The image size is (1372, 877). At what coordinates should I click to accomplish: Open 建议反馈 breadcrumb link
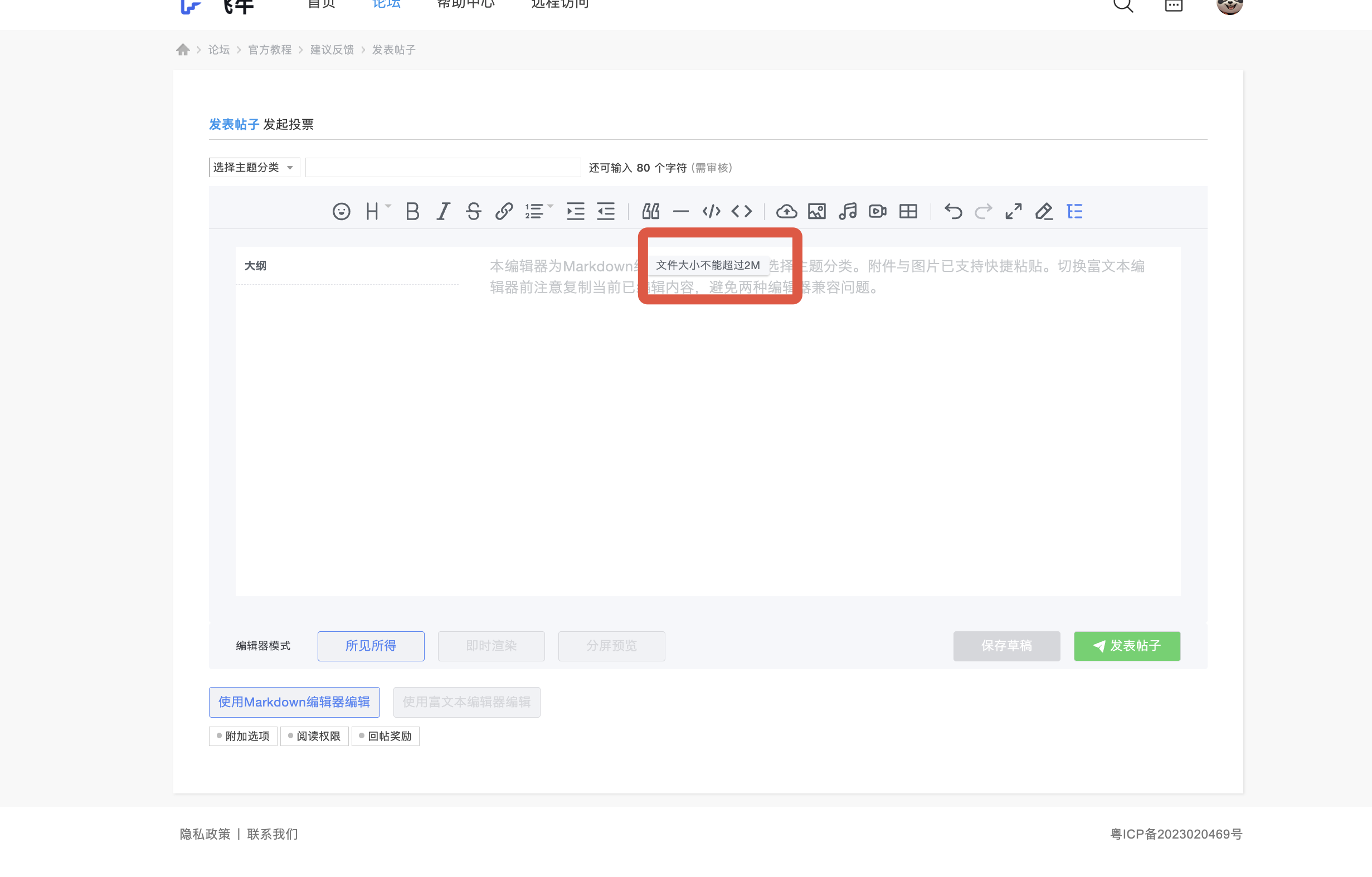(332, 50)
